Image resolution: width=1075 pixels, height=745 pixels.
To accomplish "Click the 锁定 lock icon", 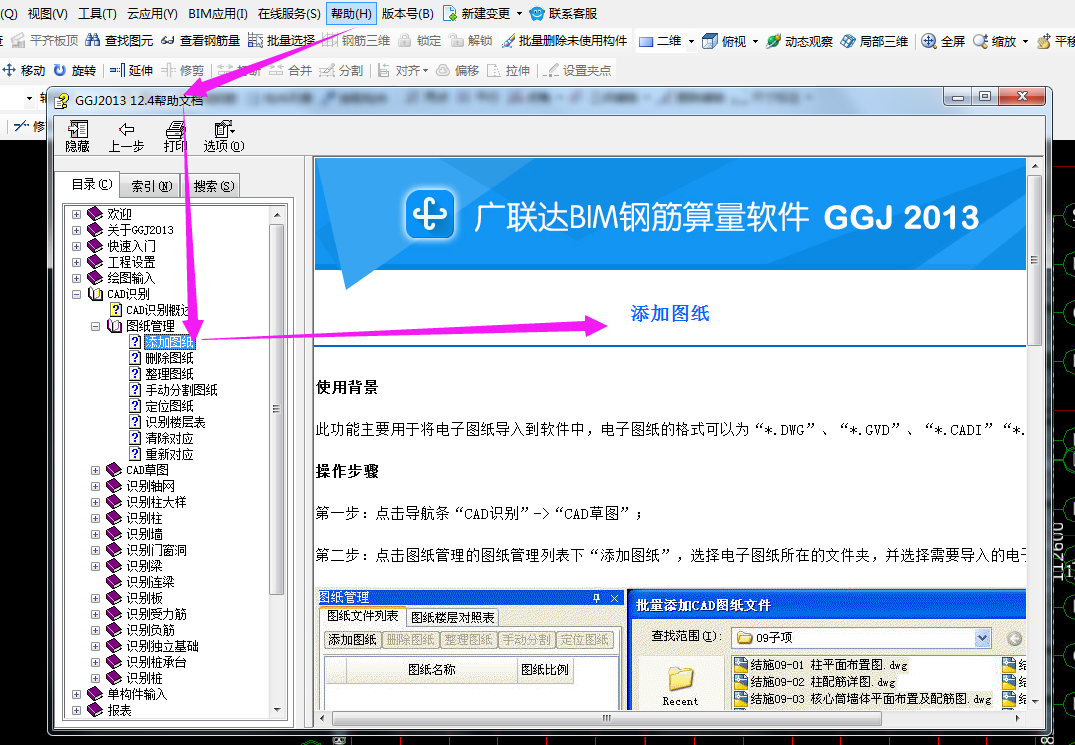I will 404,41.
